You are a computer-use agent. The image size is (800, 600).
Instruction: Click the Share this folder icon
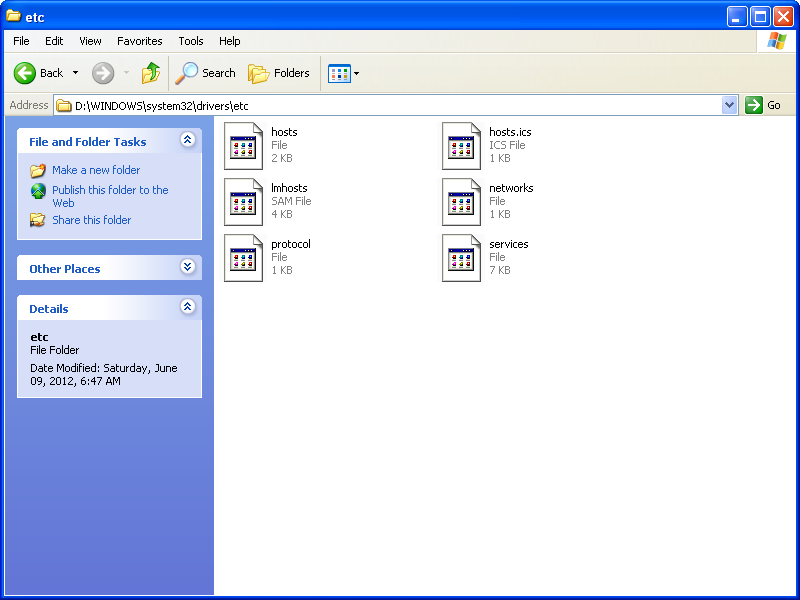[x=38, y=220]
